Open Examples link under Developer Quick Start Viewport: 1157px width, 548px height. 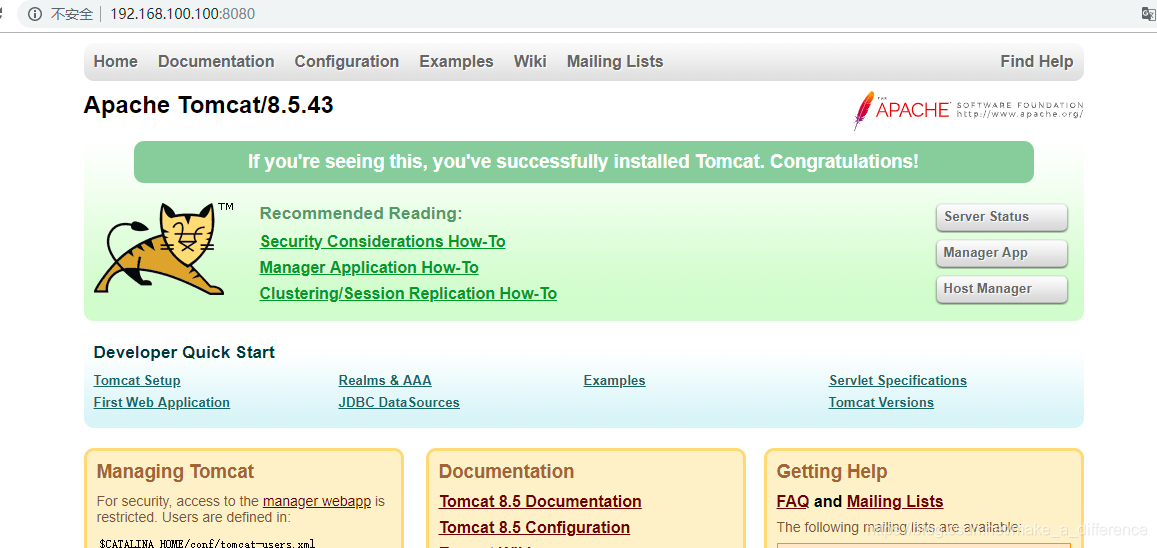[x=615, y=381]
